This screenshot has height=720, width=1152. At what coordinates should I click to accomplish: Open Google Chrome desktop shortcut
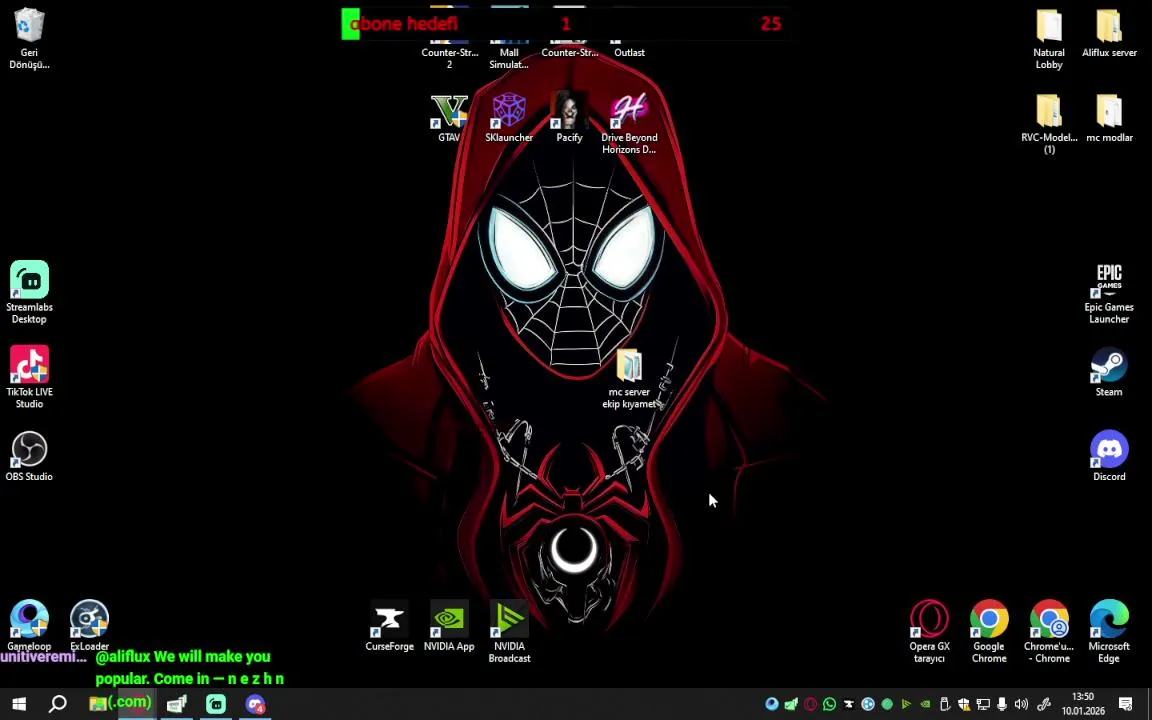(x=989, y=632)
